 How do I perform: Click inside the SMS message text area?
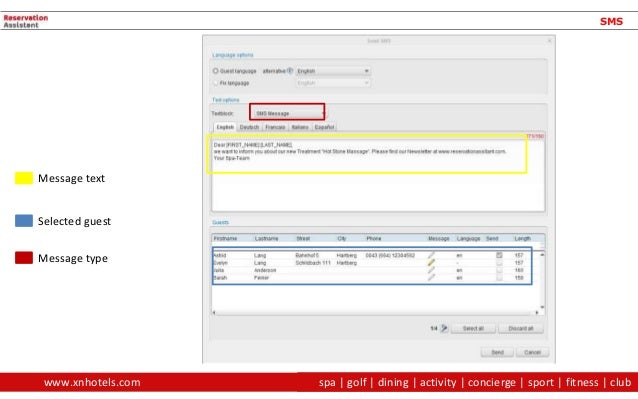(378, 176)
